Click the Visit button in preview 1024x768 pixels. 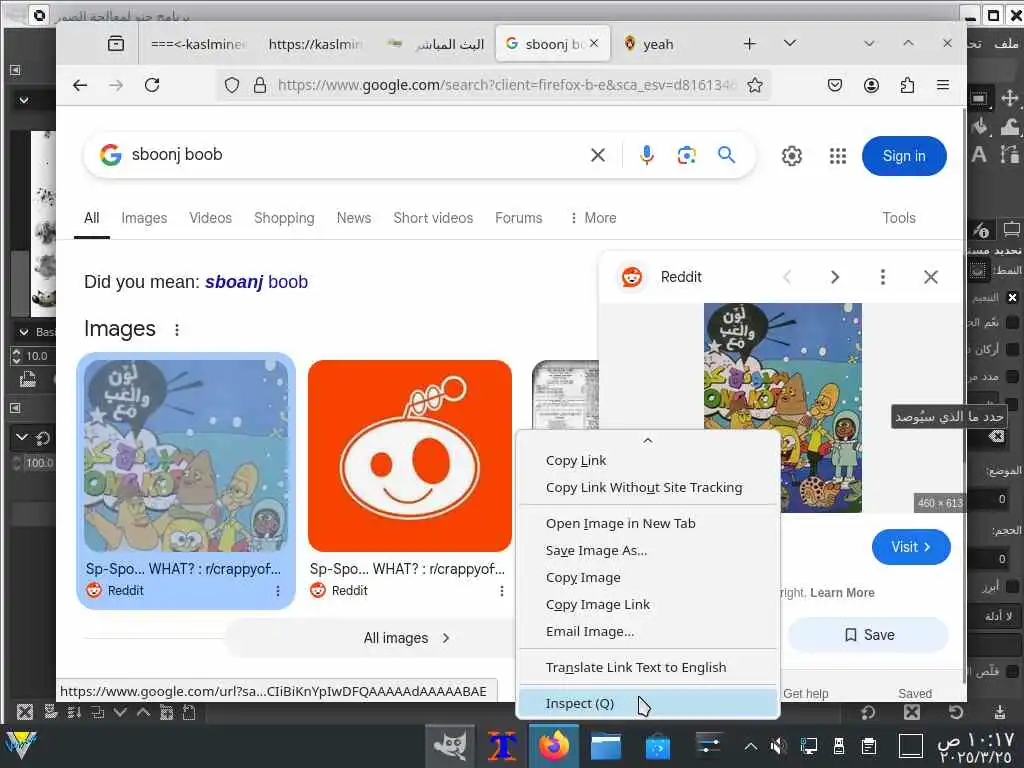click(911, 547)
